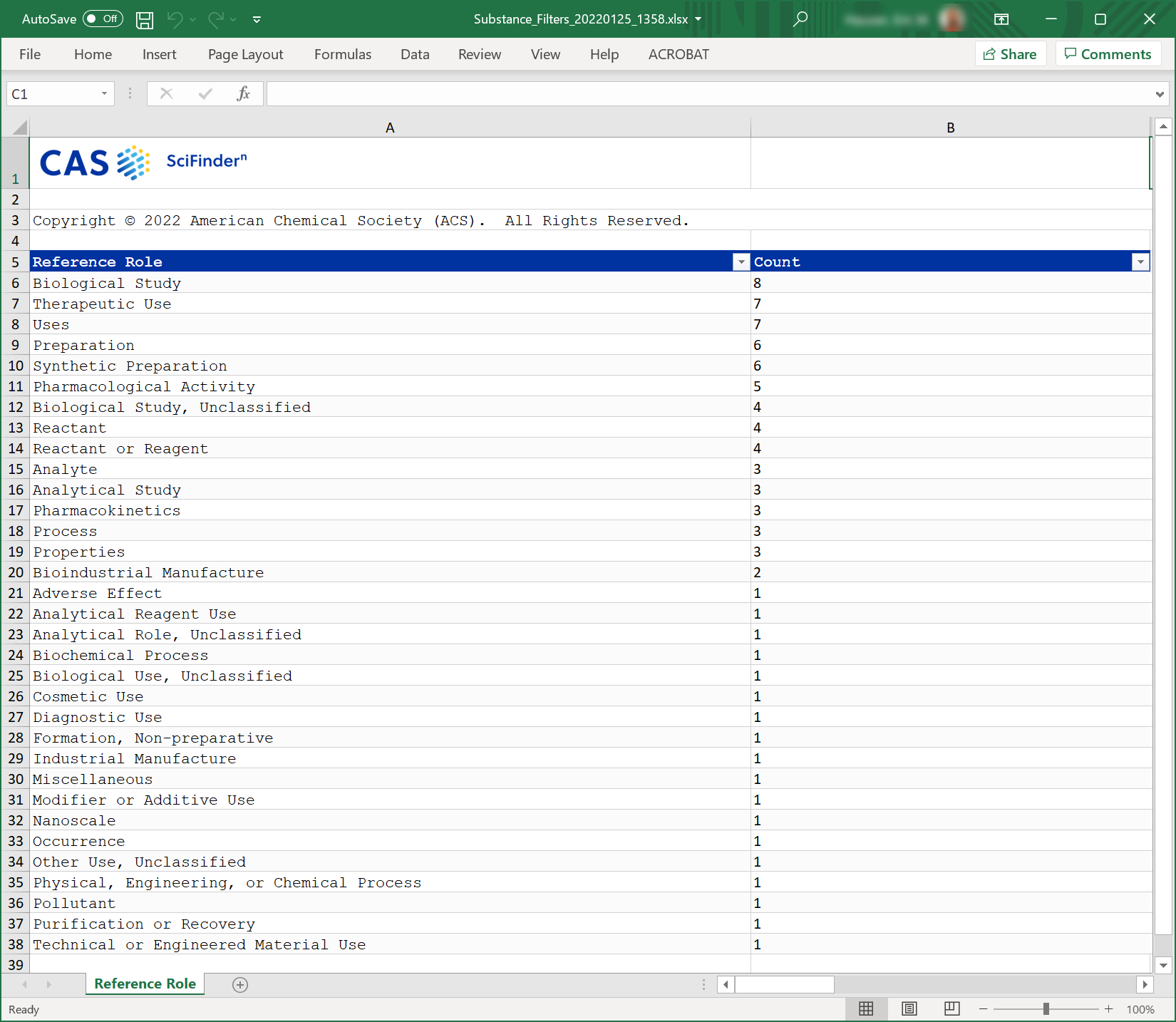Open Customize Quick Access Toolbar menu

[257, 20]
